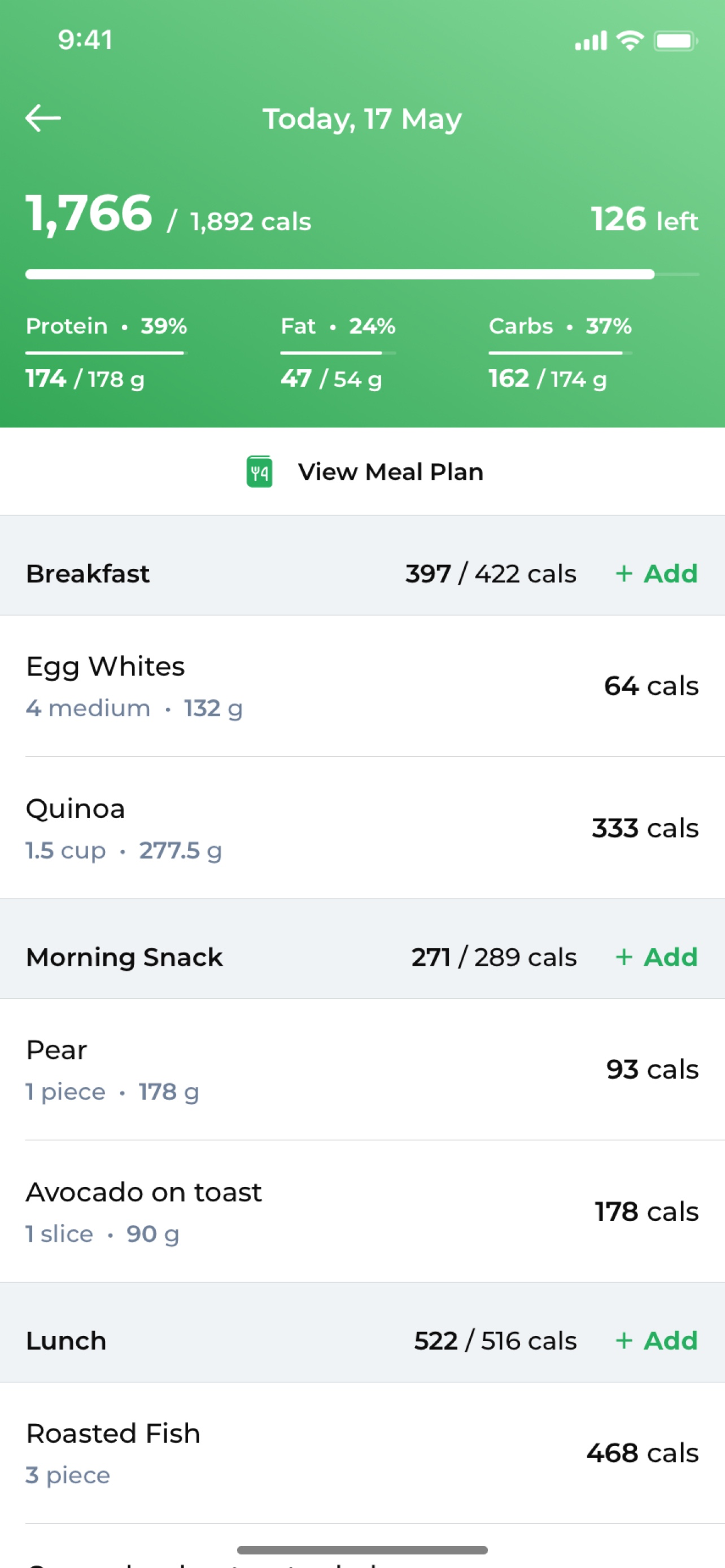Open the meal plan icon
This screenshot has height=1568, width=725.
click(x=259, y=472)
